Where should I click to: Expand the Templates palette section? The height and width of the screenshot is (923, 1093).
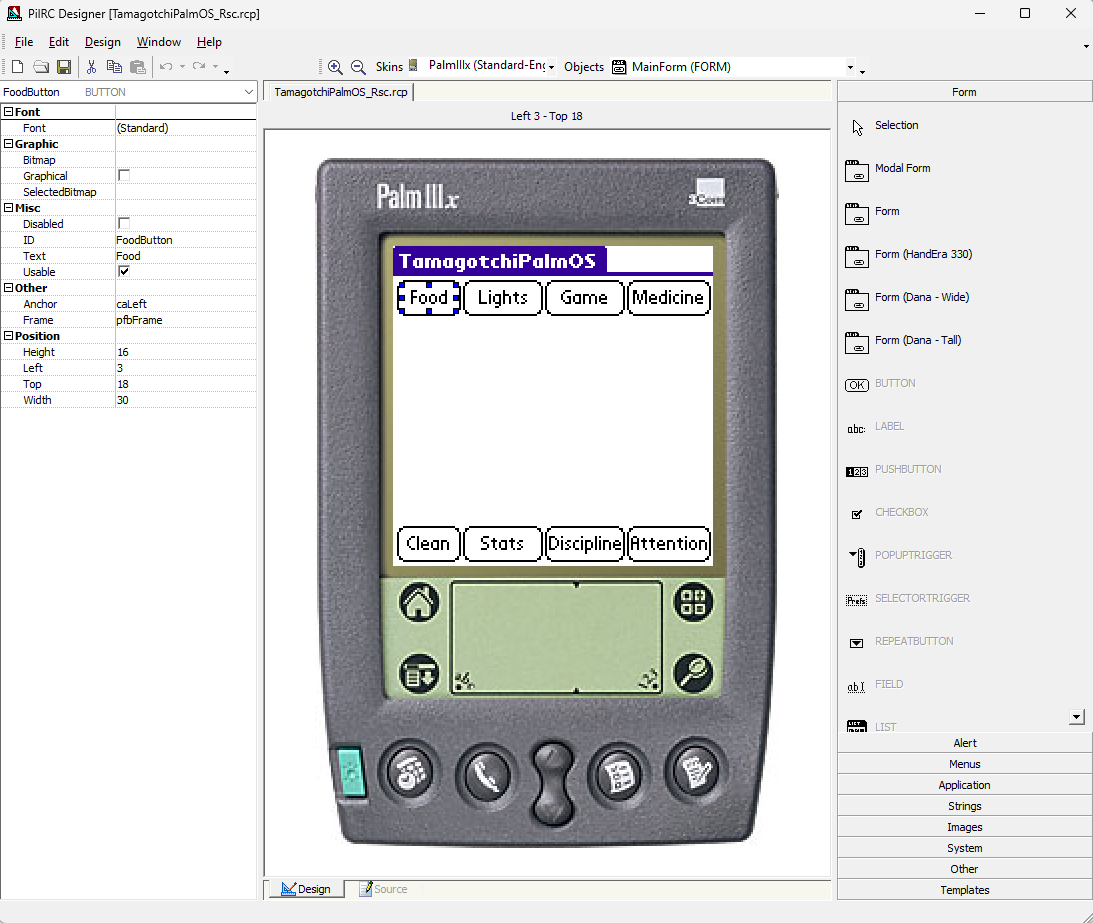pos(965,890)
